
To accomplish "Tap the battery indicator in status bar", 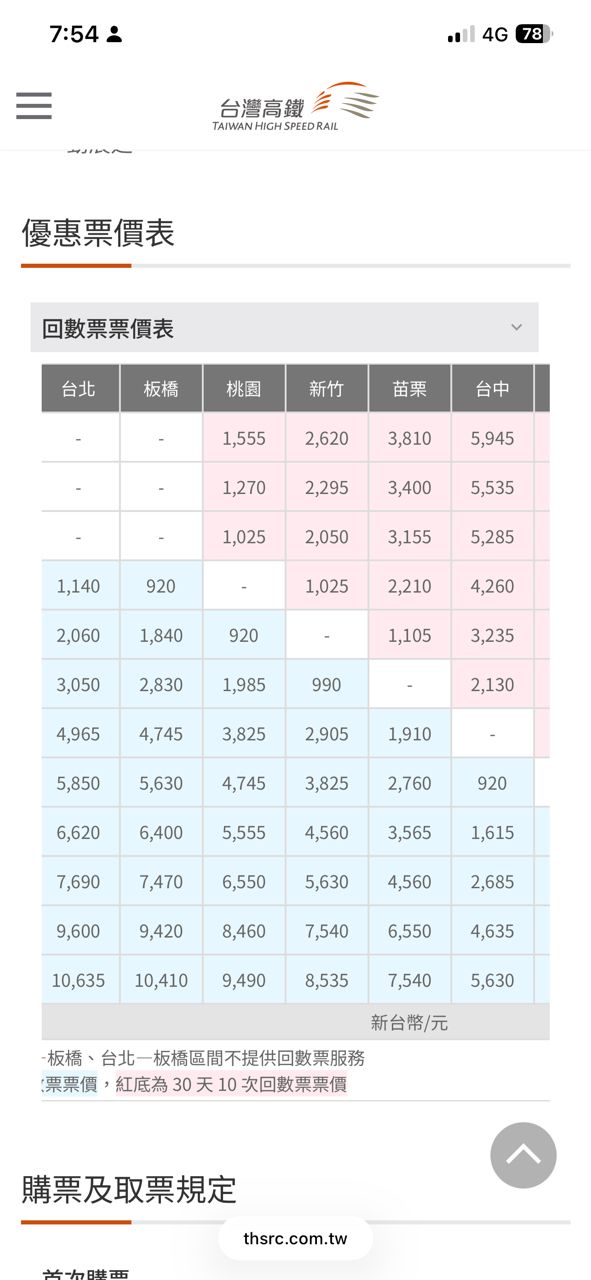I will pos(534,34).
